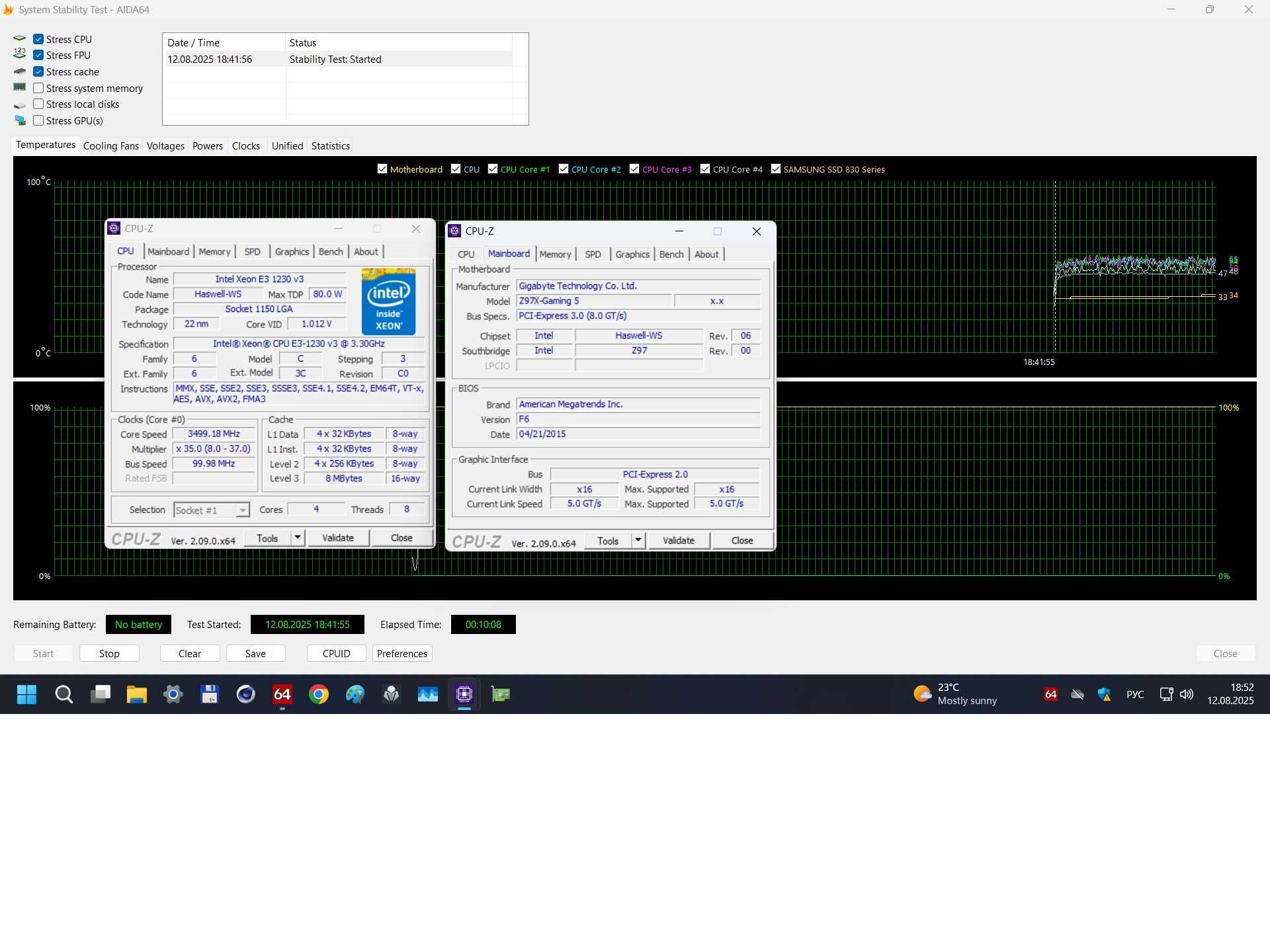Image resolution: width=1270 pixels, height=952 pixels.
Task: Click AIDA64 taskbar icon
Action: coord(282,694)
